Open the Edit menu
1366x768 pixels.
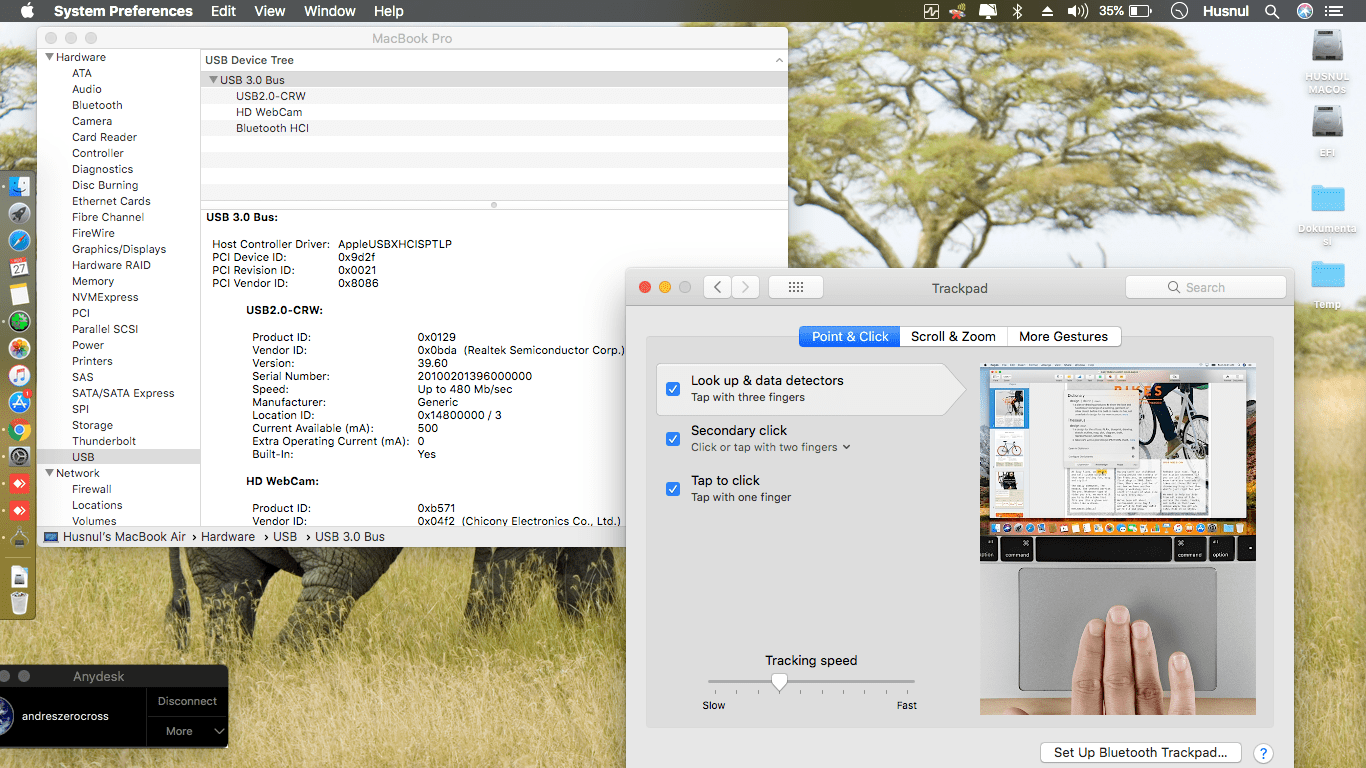pos(224,11)
